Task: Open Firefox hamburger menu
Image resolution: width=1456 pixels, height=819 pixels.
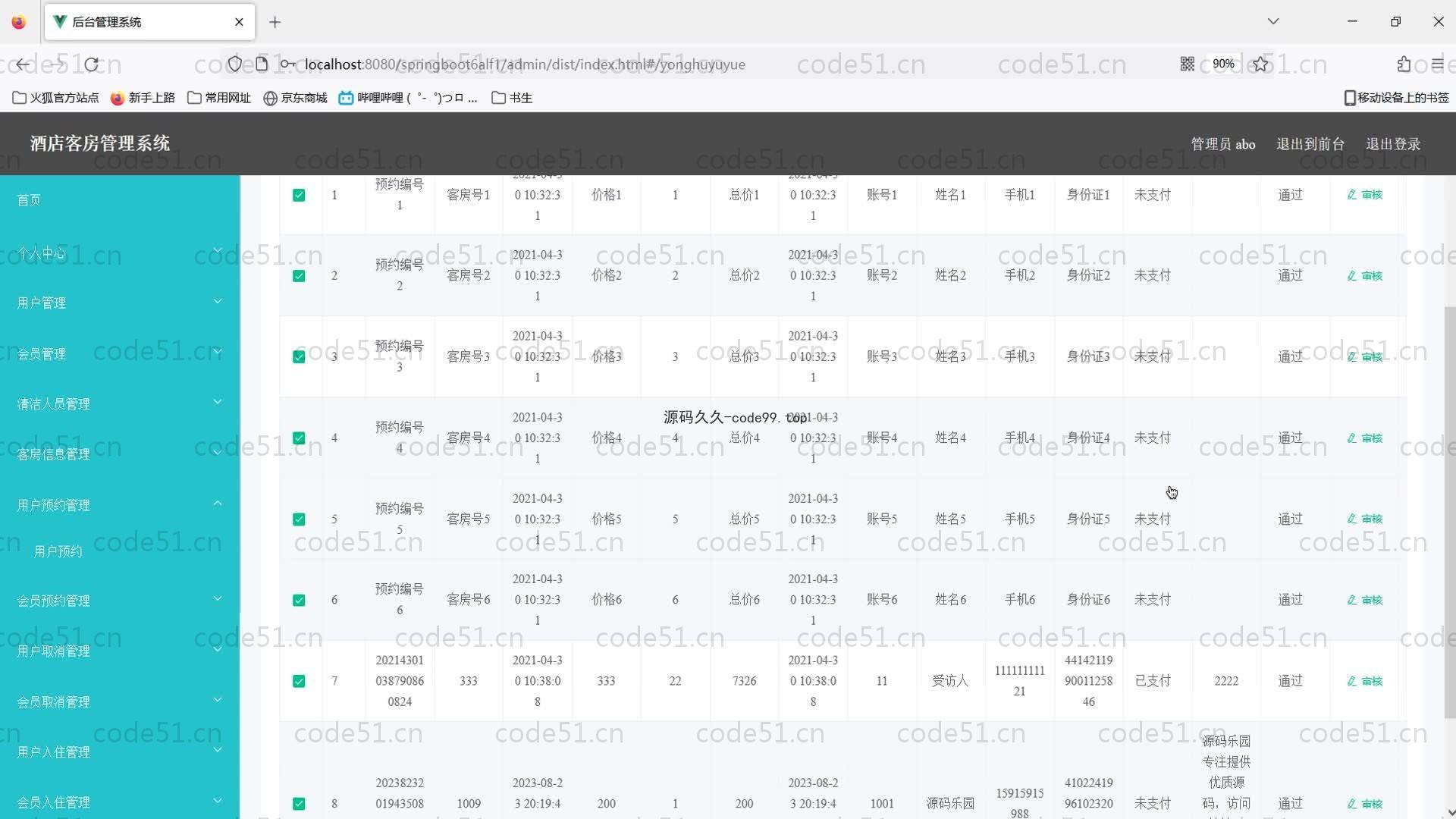Action: pyautogui.click(x=1438, y=64)
